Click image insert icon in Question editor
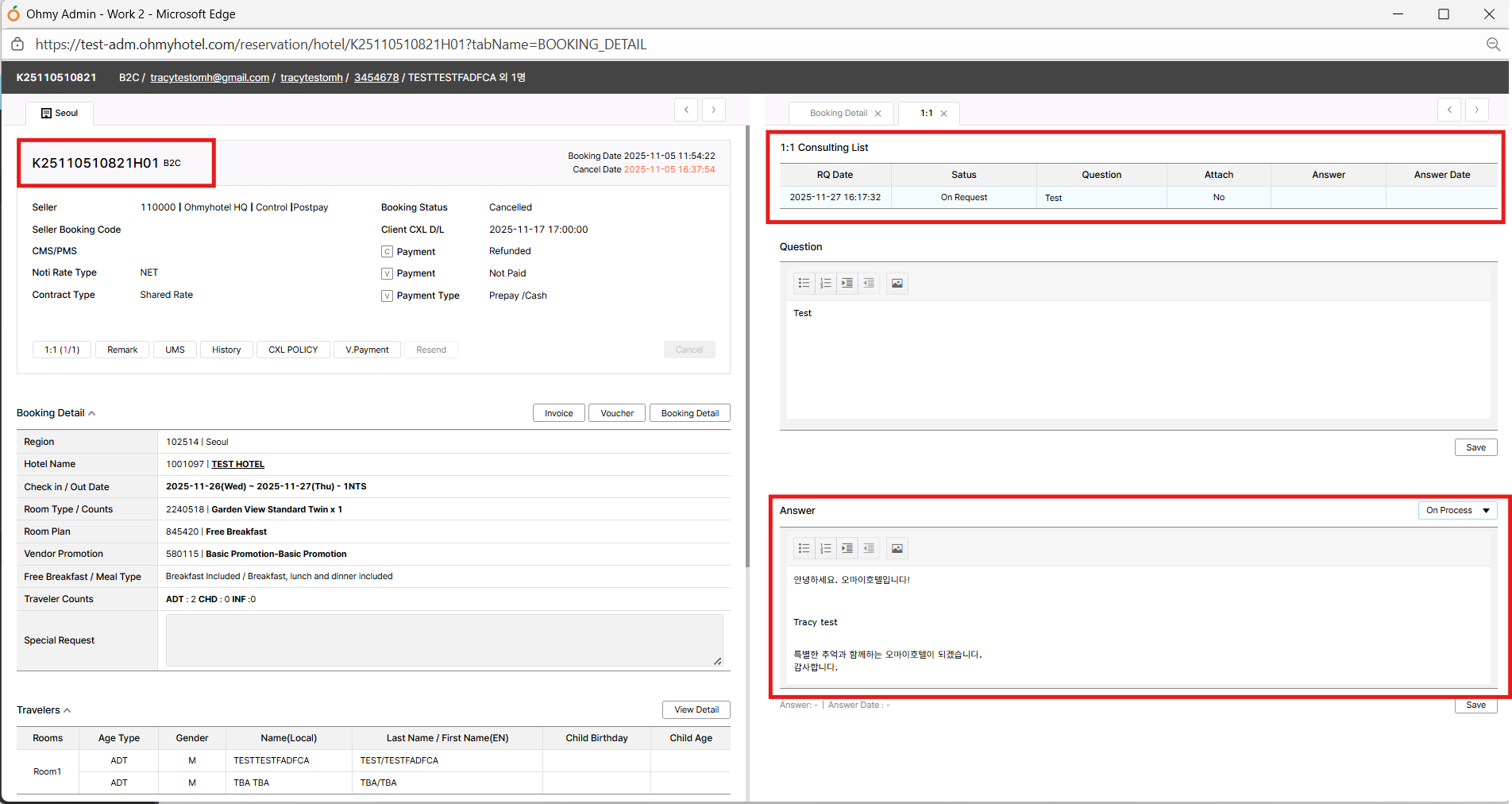 [897, 283]
